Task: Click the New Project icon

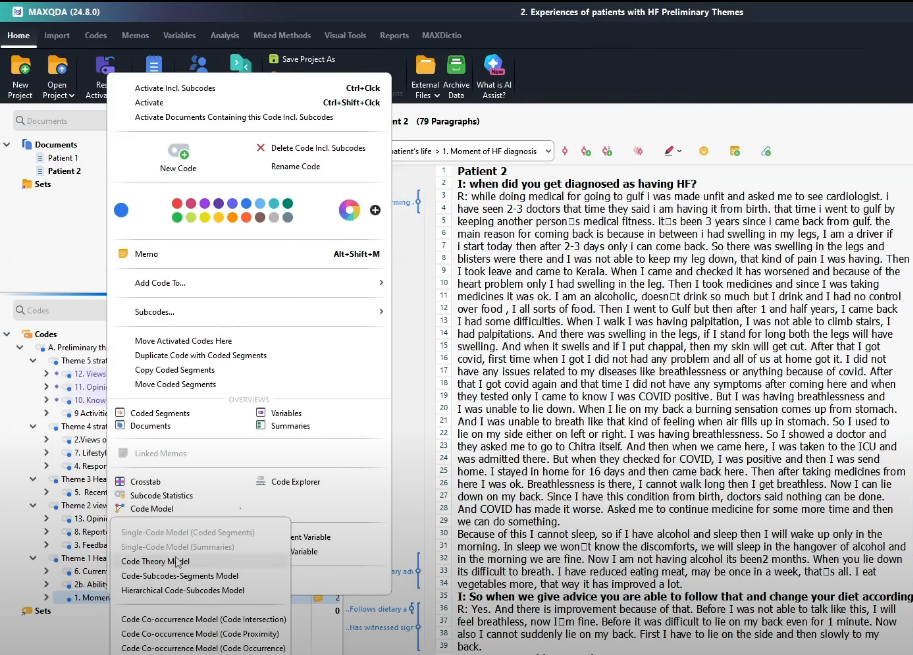Action: [x=20, y=66]
